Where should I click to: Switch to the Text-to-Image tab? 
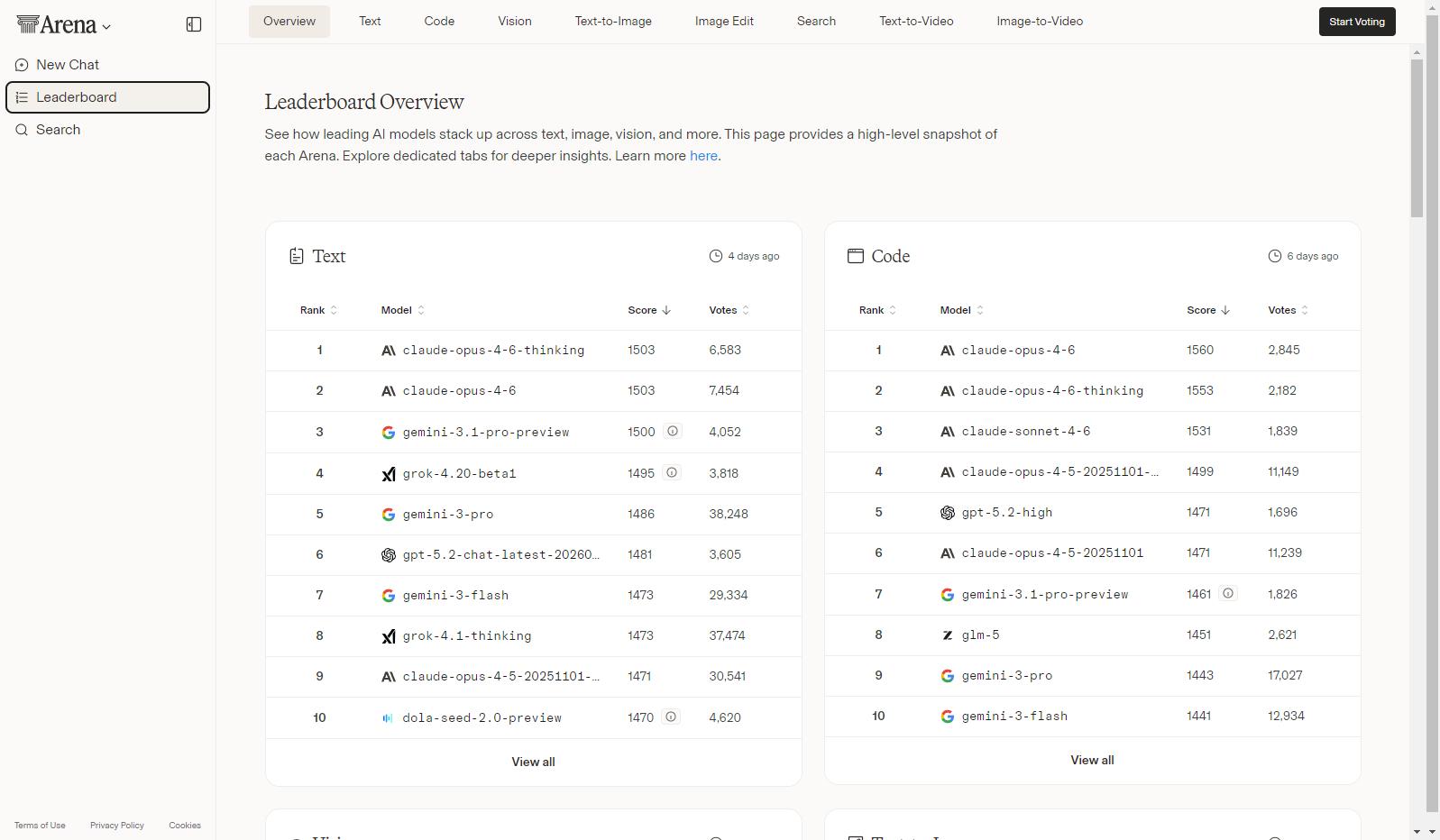tap(613, 22)
